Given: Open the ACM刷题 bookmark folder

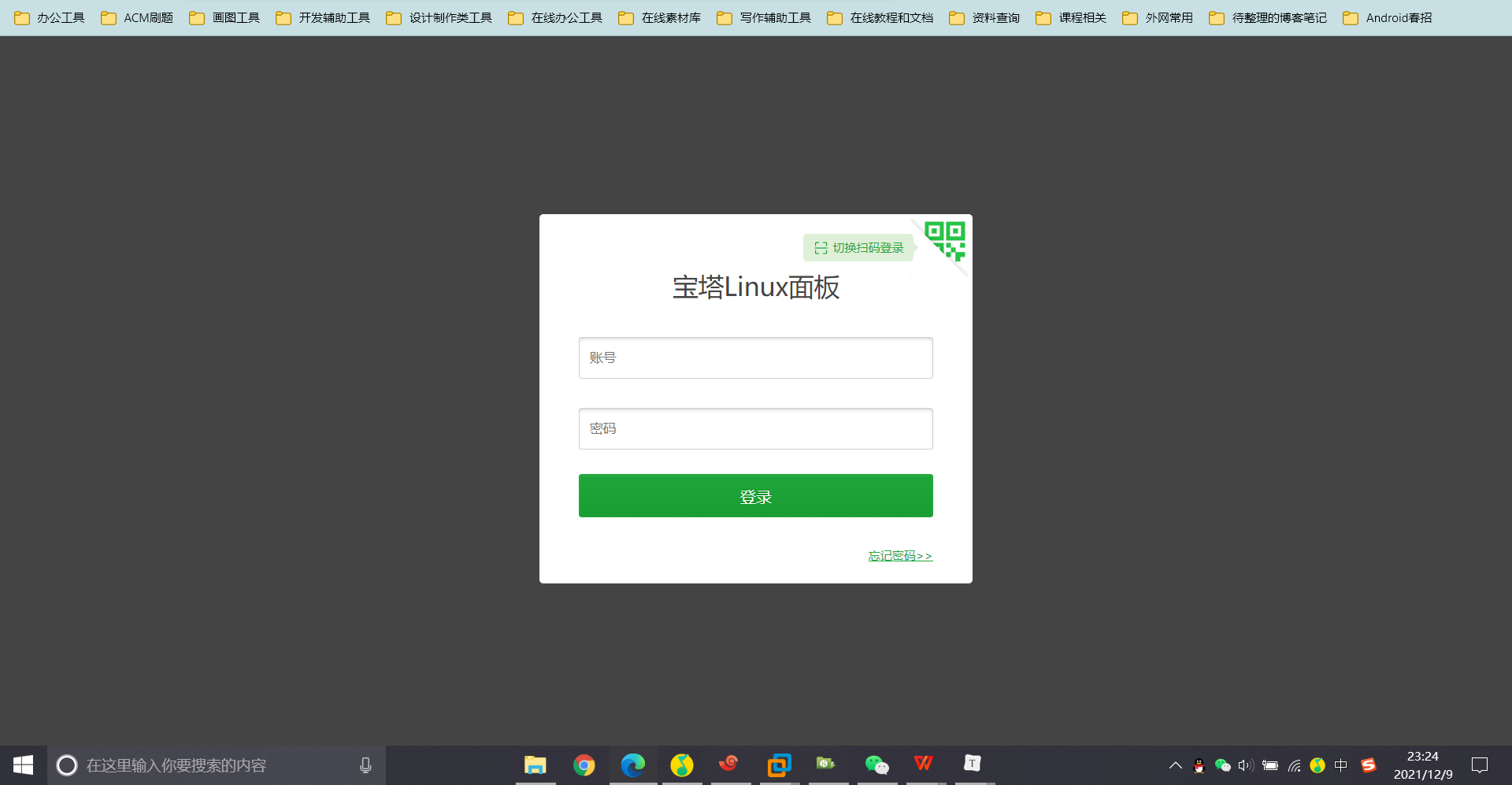Looking at the screenshot, I should 137,17.
